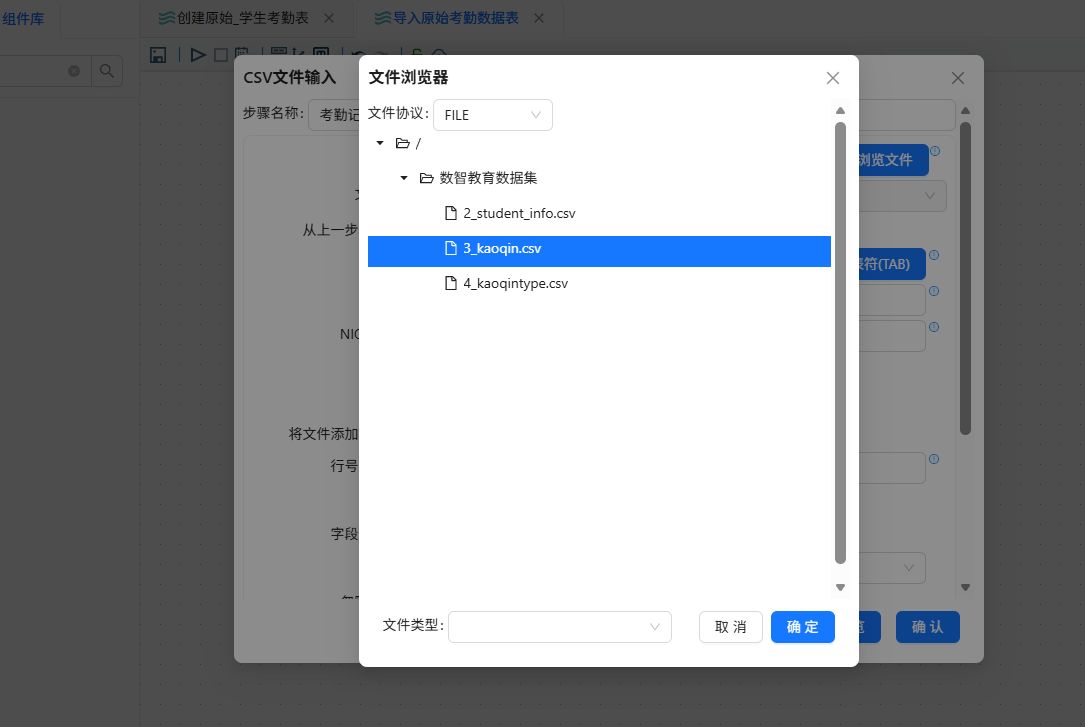Click file icon beside 2_student_info.csv
Screen dimensions: 1085x727
coord(450,213)
